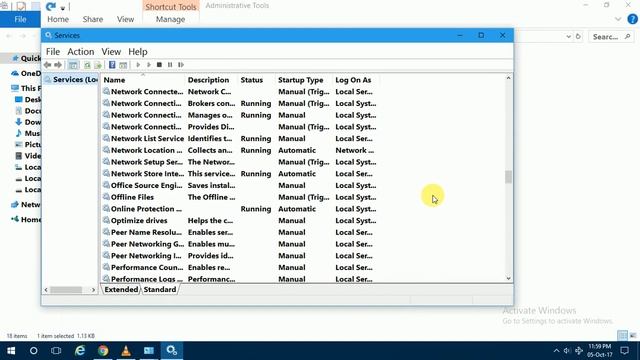
Task: Select the Performance Counter service row
Action: point(240,268)
